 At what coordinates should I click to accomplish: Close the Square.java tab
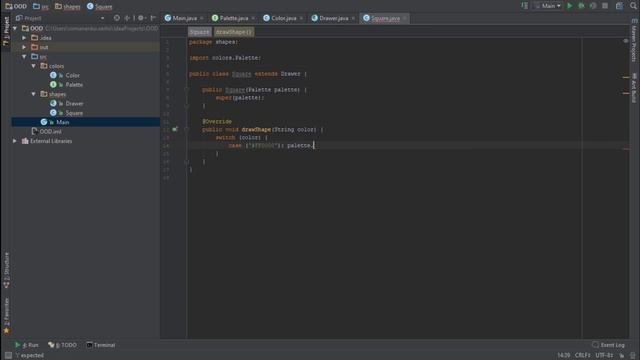404,18
